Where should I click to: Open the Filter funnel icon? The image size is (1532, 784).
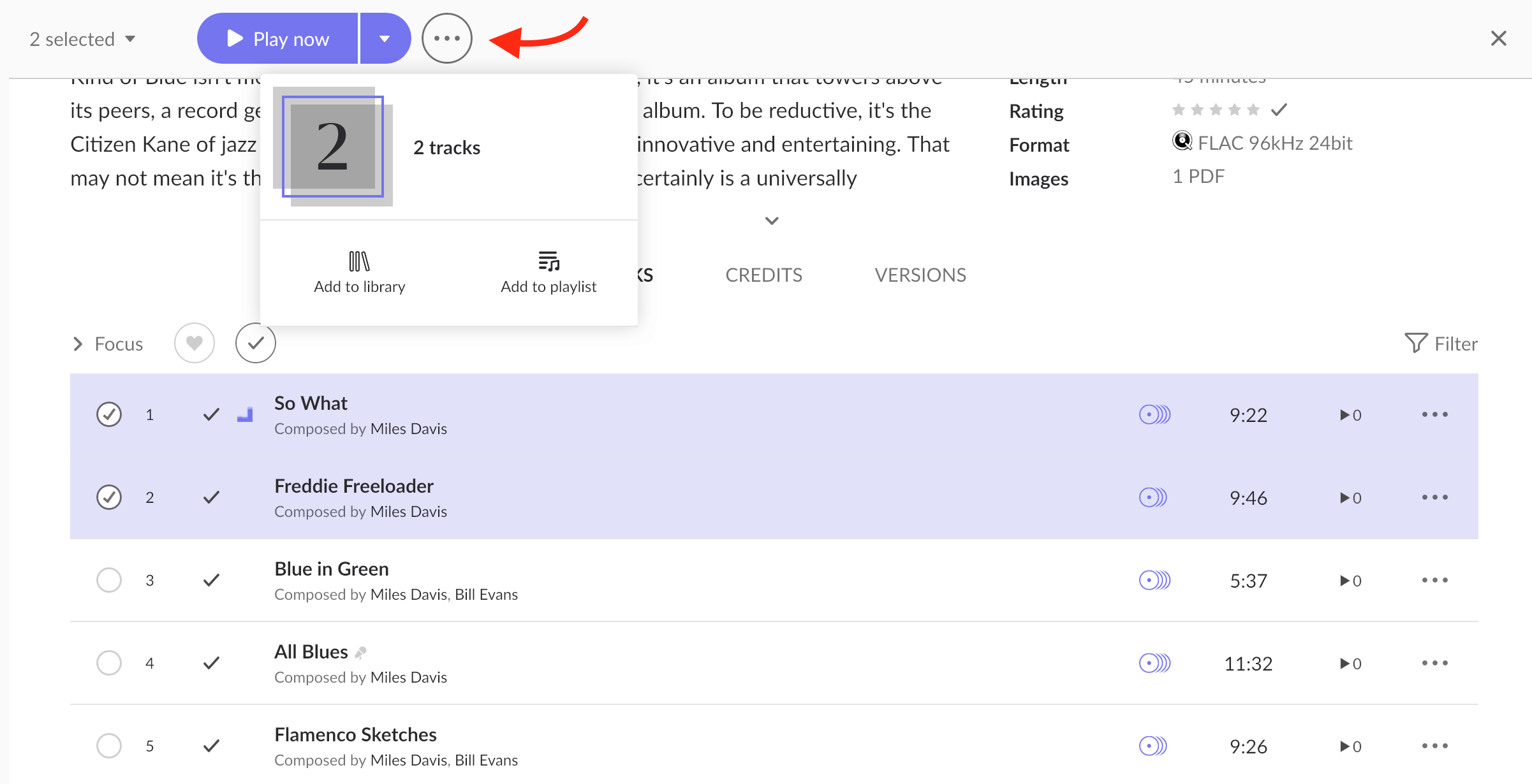pyautogui.click(x=1415, y=344)
